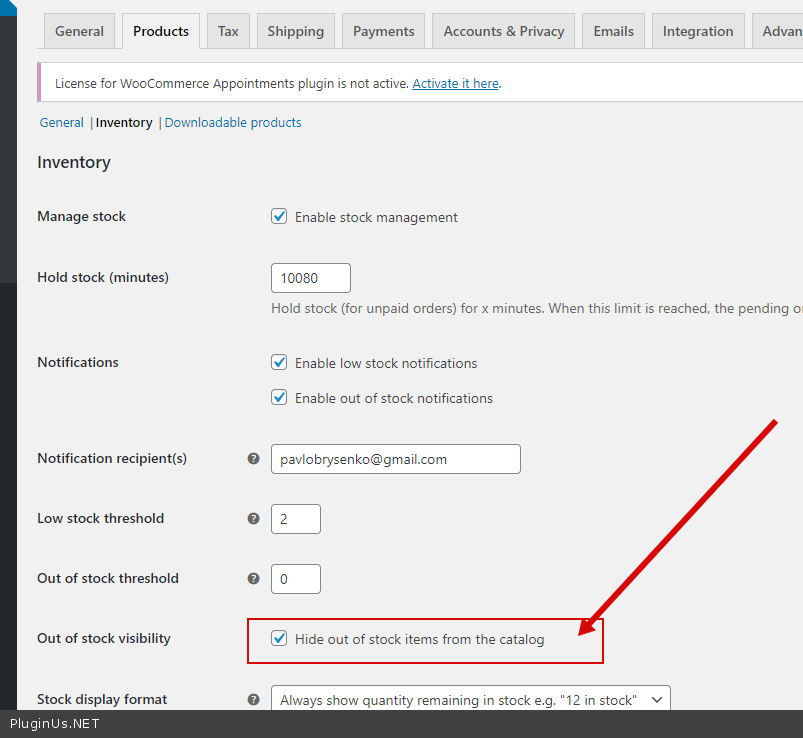Click help icon next to Out of stock threshold

[253, 579]
